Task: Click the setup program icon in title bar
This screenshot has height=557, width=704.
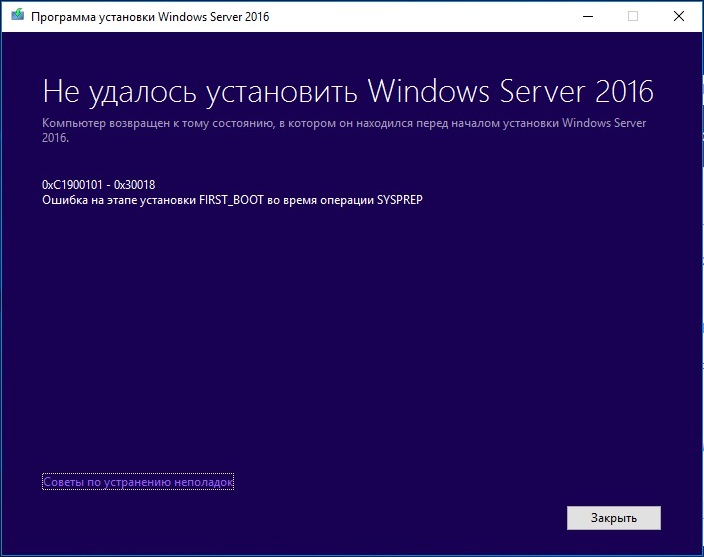Action: (17, 15)
